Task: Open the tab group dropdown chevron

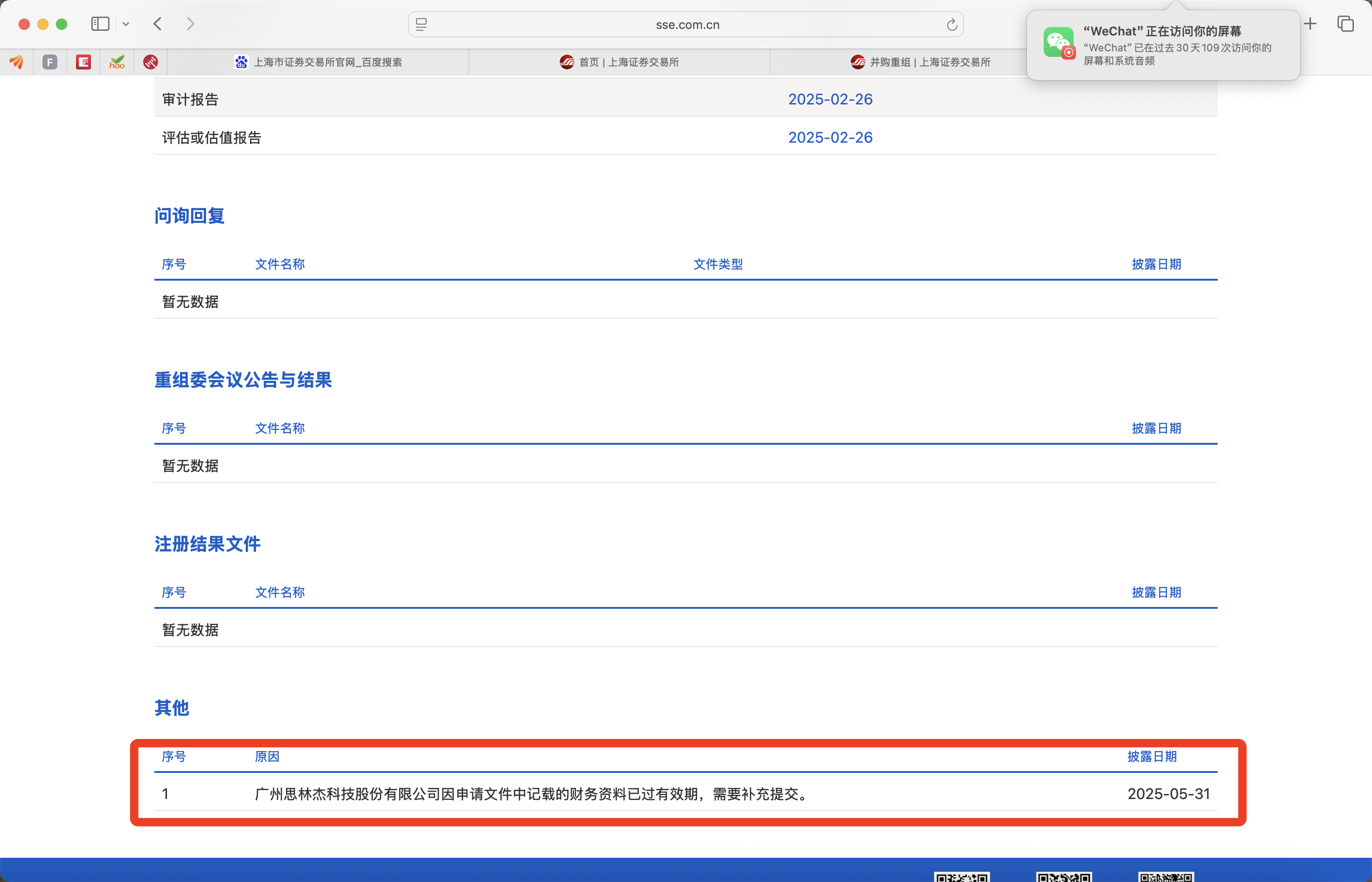Action: (x=126, y=24)
